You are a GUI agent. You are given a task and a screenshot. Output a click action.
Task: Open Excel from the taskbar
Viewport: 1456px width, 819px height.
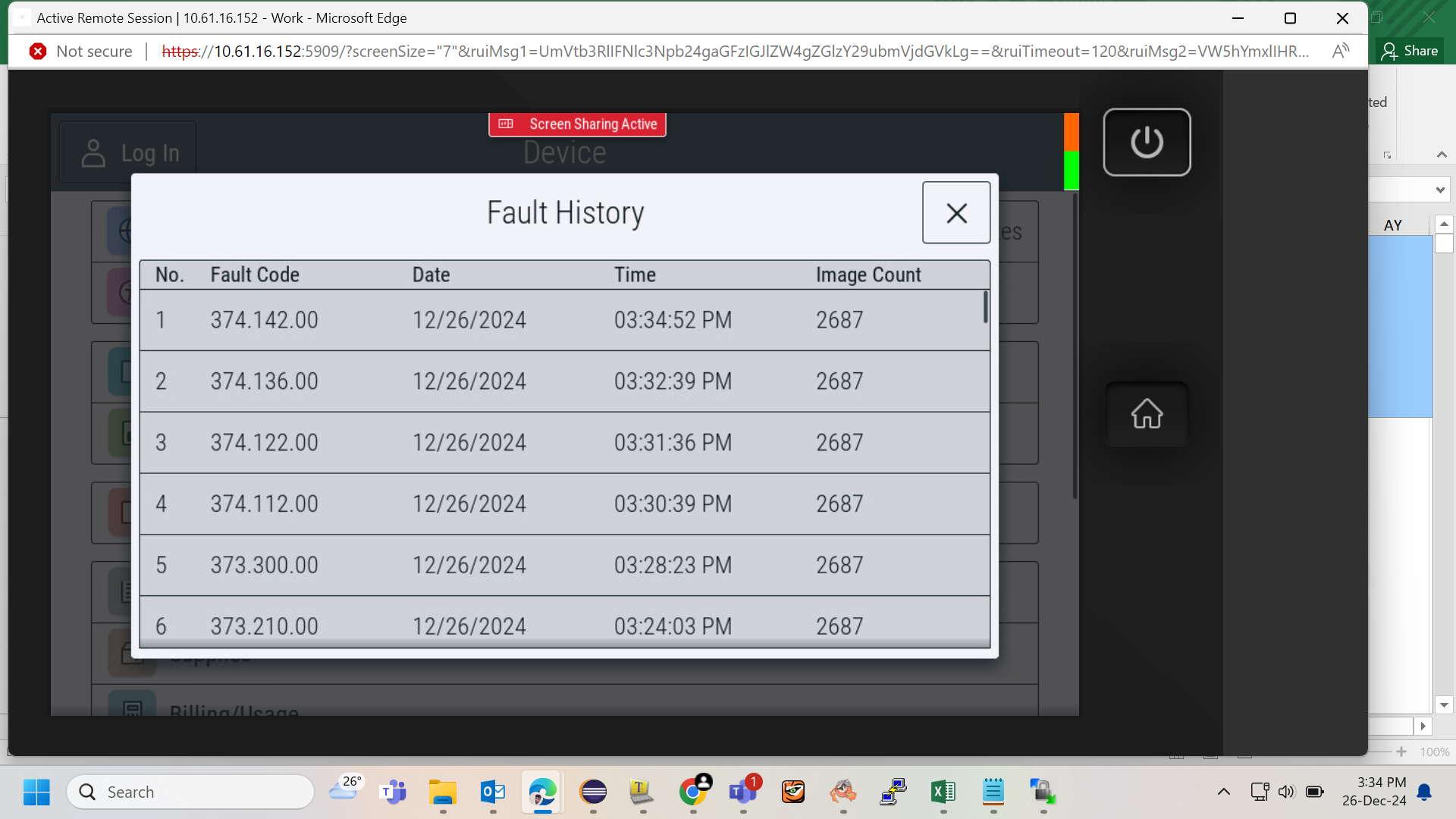coord(943,792)
